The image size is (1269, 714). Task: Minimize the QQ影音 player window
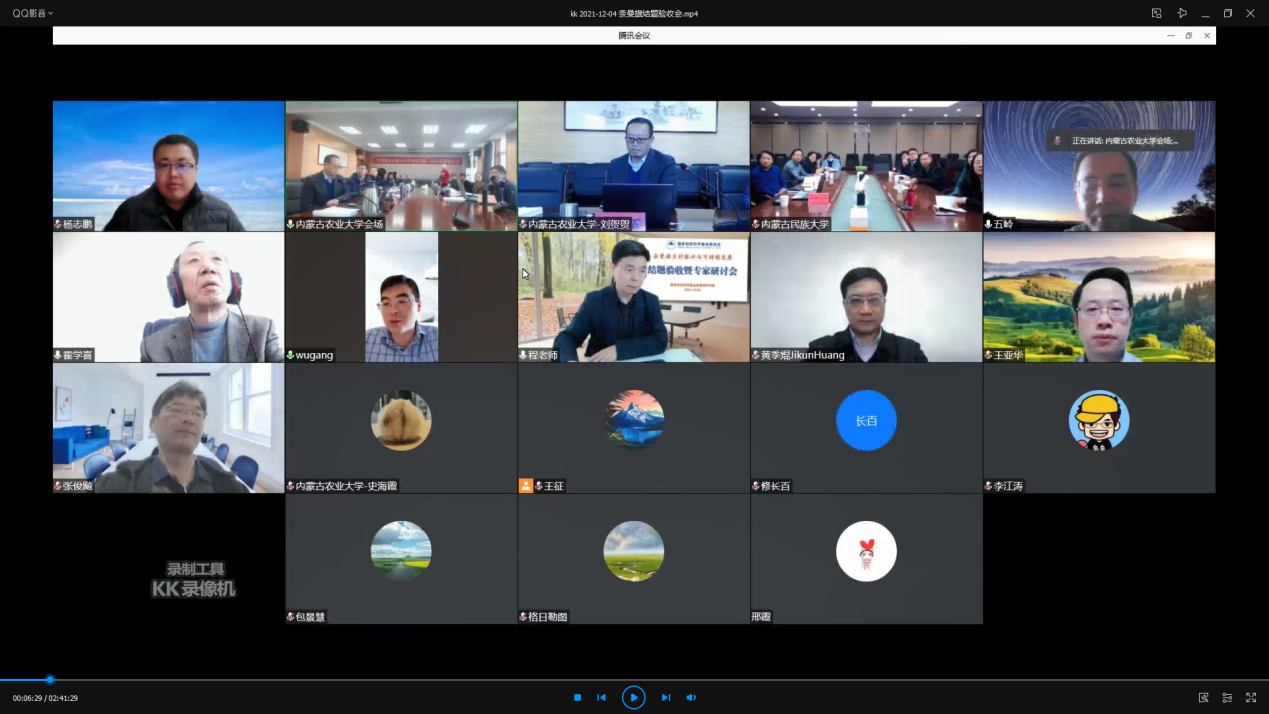tap(1205, 13)
